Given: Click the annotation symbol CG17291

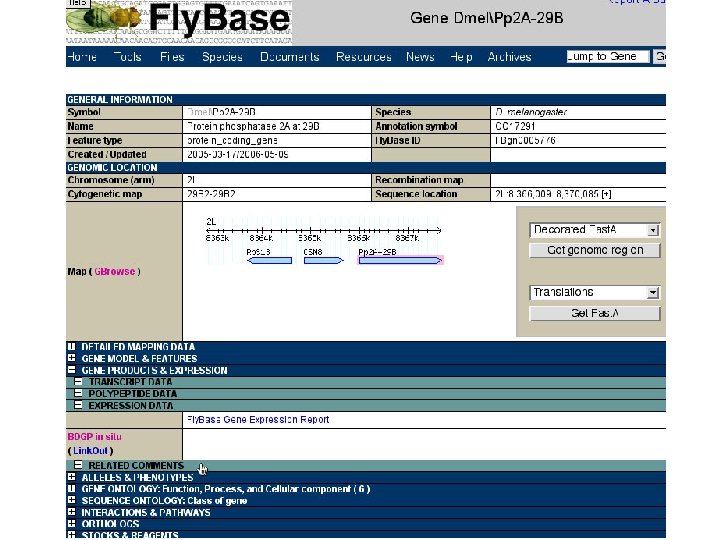Looking at the screenshot, I should pyautogui.click(x=515, y=126).
